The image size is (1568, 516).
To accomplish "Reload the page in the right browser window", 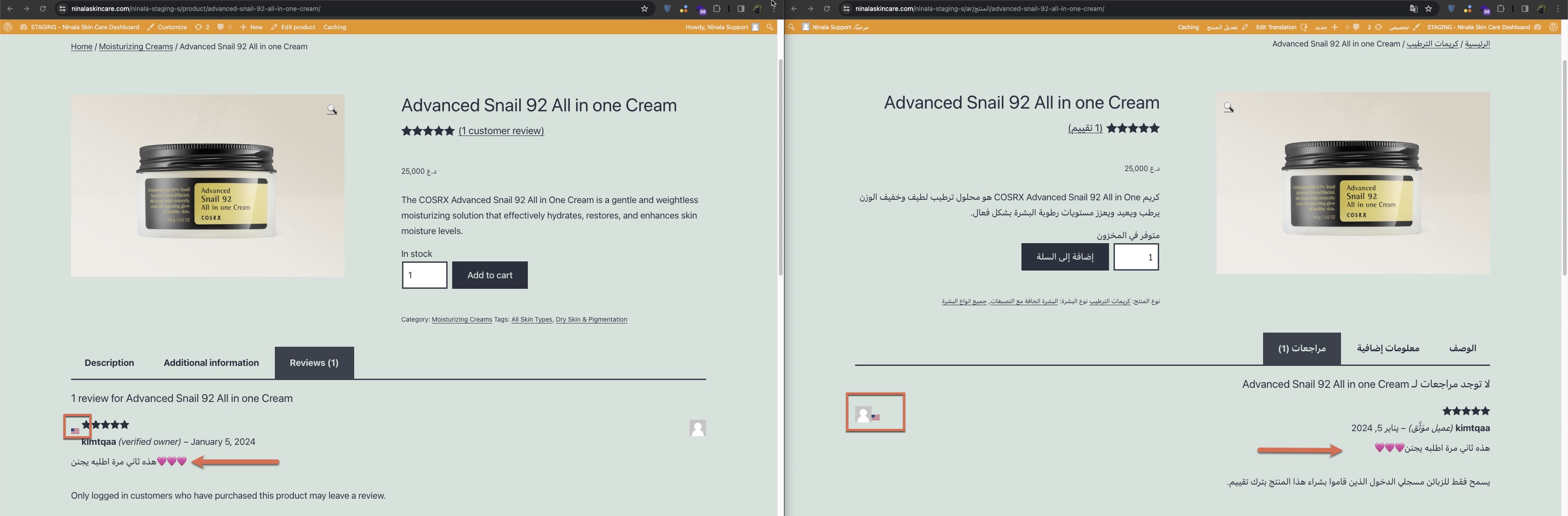I will pyautogui.click(x=826, y=9).
